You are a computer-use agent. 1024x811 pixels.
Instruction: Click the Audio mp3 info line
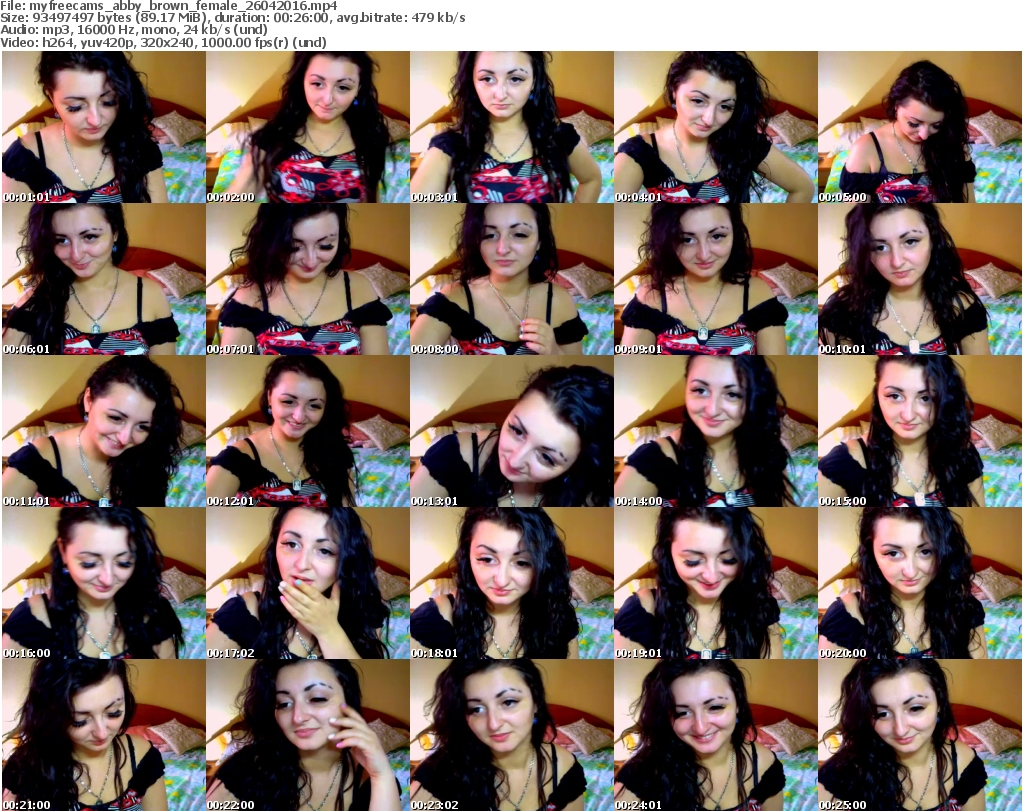coord(134,30)
